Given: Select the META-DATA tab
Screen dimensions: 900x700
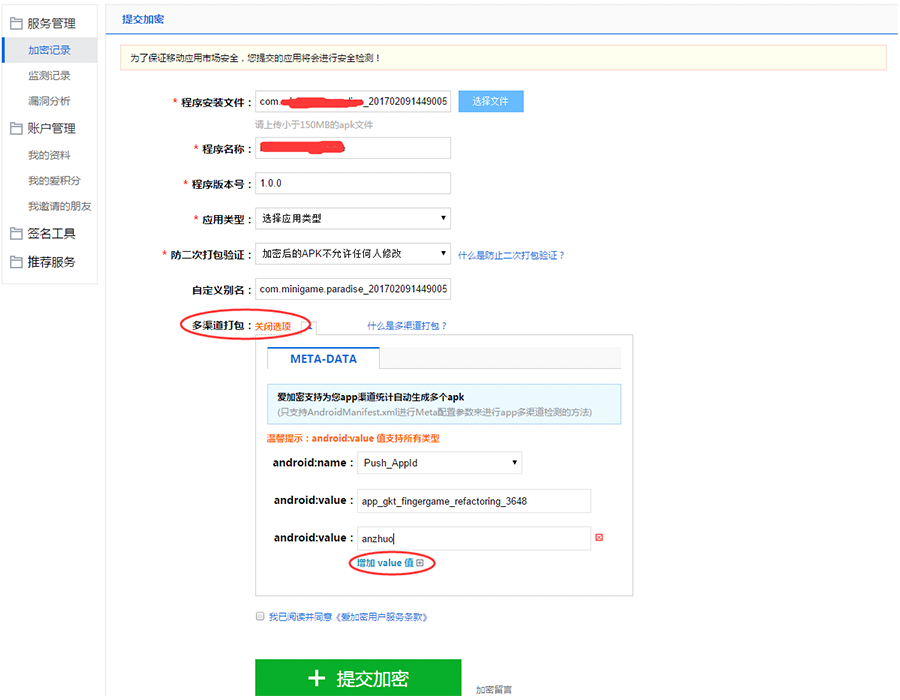Looking at the screenshot, I should (x=323, y=358).
